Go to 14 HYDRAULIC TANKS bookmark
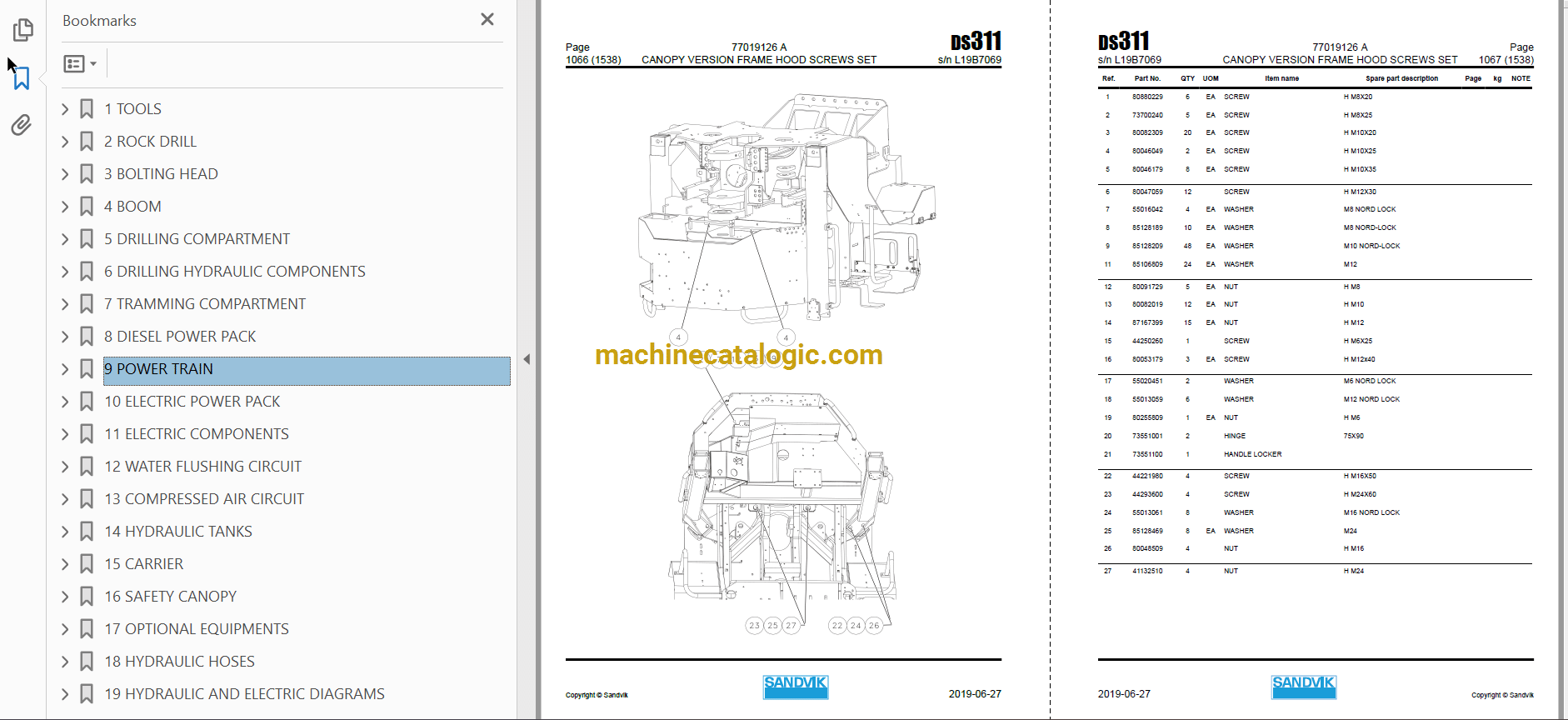 pyautogui.click(x=178, y=532)
